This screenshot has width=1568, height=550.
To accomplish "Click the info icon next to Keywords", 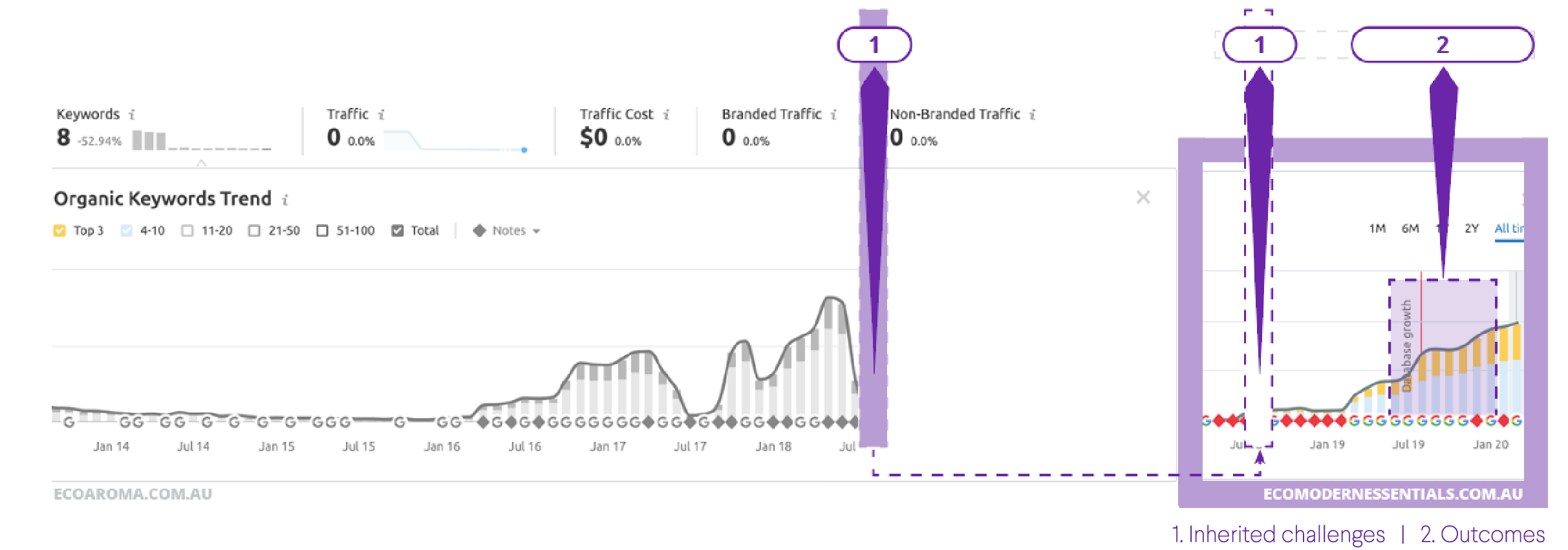I will [x=132, y=114].
